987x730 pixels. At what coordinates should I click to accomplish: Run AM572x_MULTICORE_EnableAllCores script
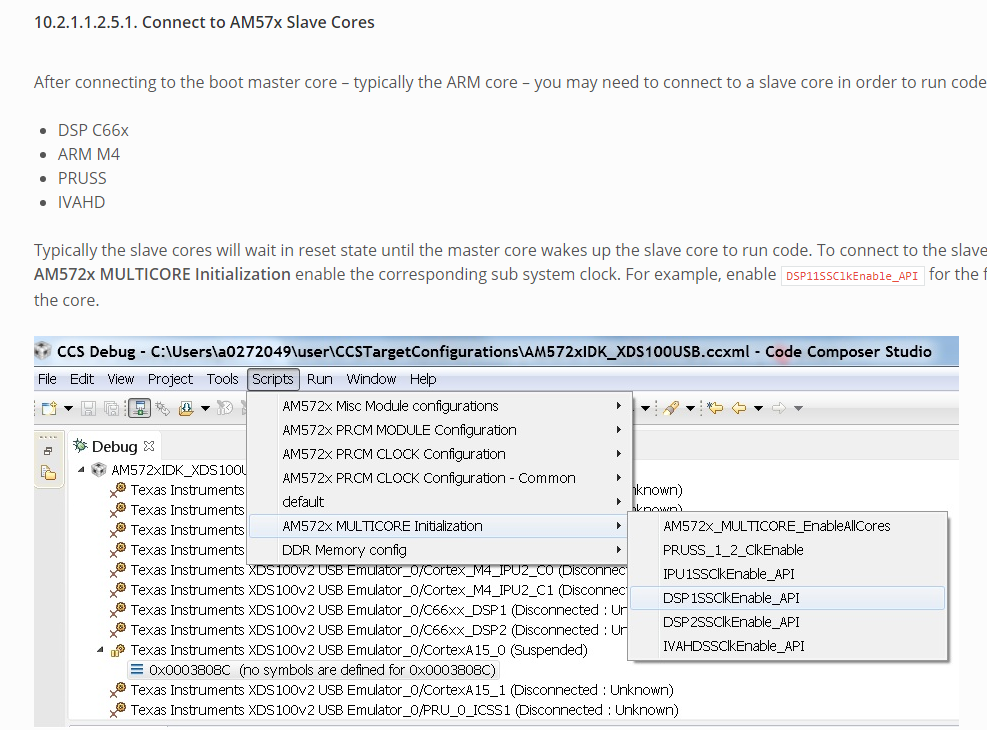tap(787, 526)
